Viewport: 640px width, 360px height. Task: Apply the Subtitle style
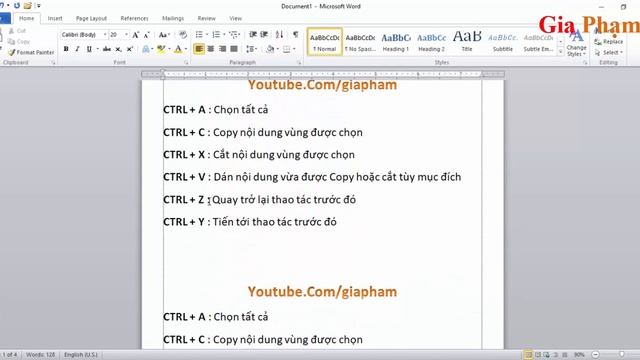pos(502,42)
